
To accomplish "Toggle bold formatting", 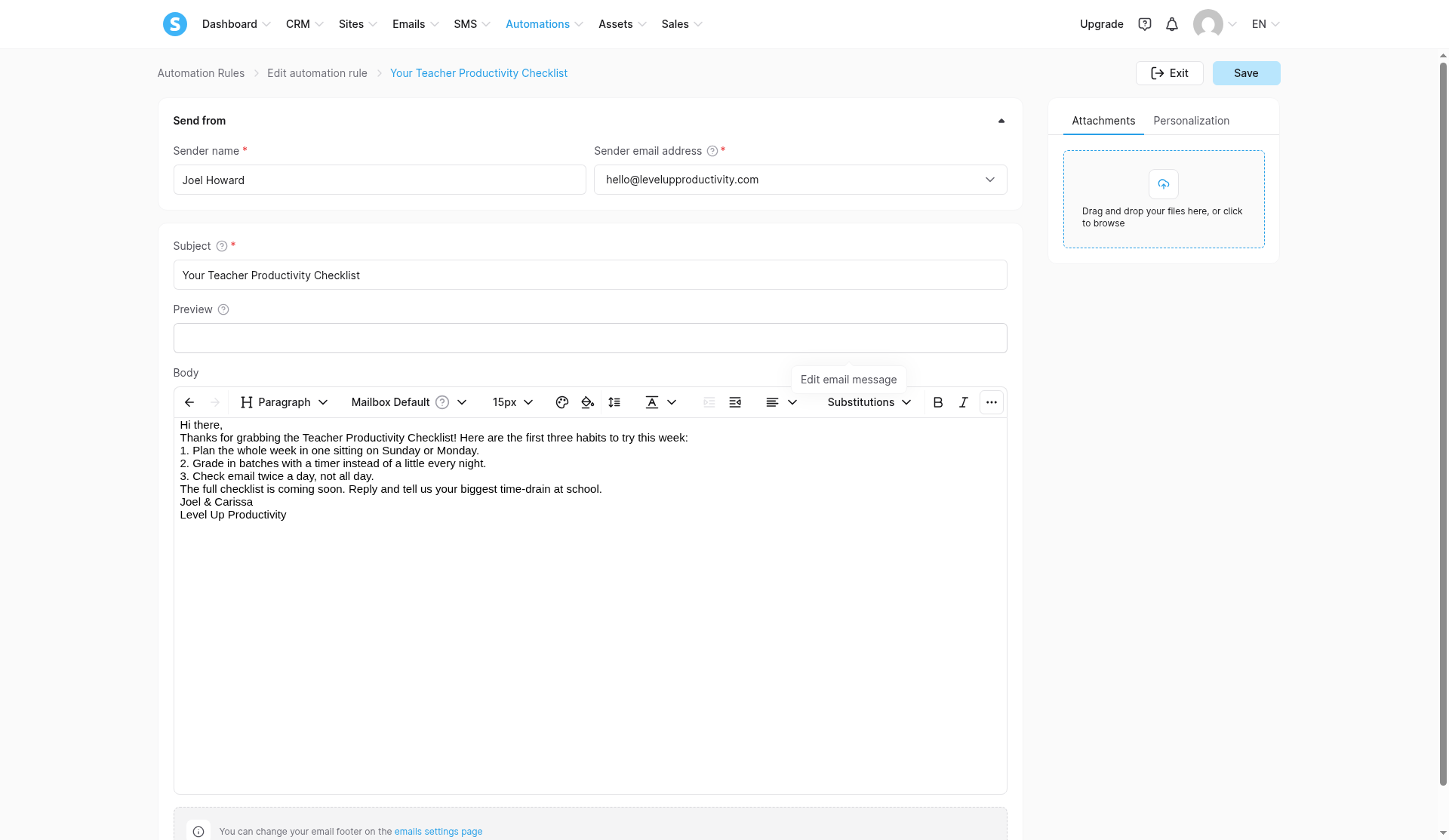I will 938,402.
